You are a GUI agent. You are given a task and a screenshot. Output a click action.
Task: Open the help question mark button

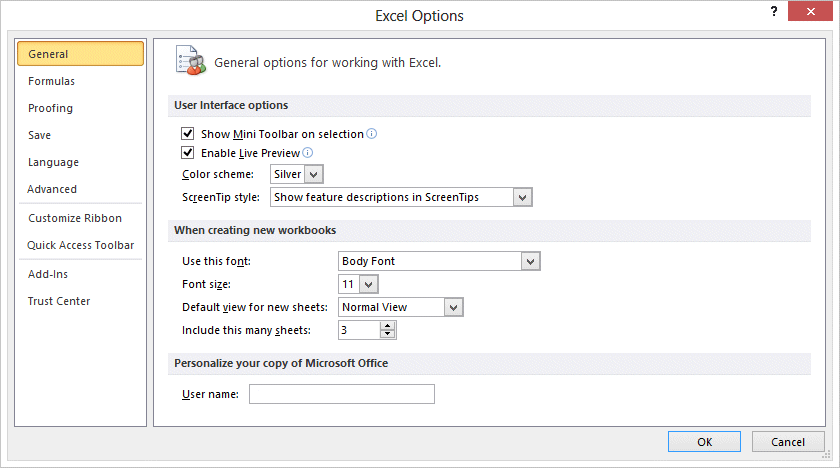tap(774, 11)
